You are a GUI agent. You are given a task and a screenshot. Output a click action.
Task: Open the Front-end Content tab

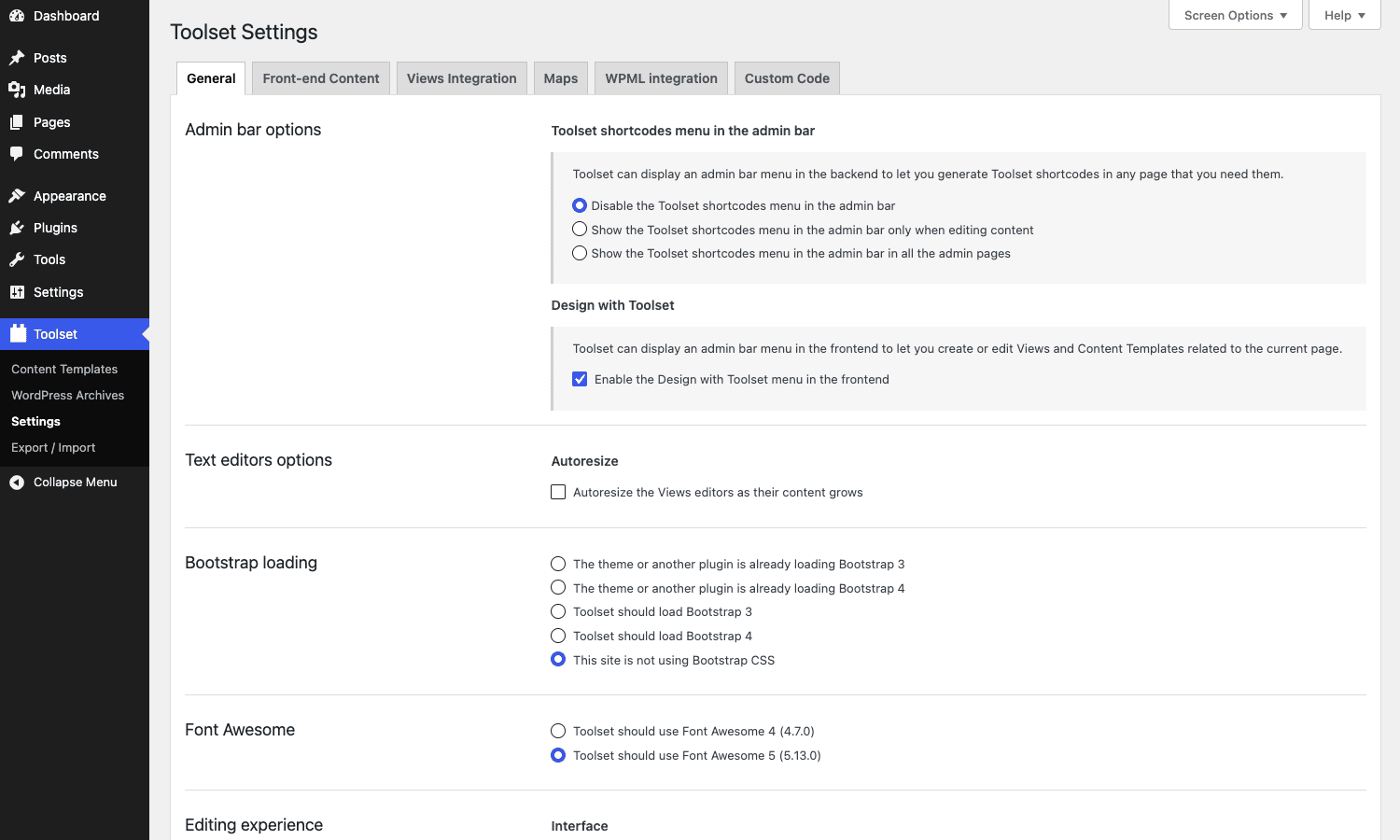321,78
